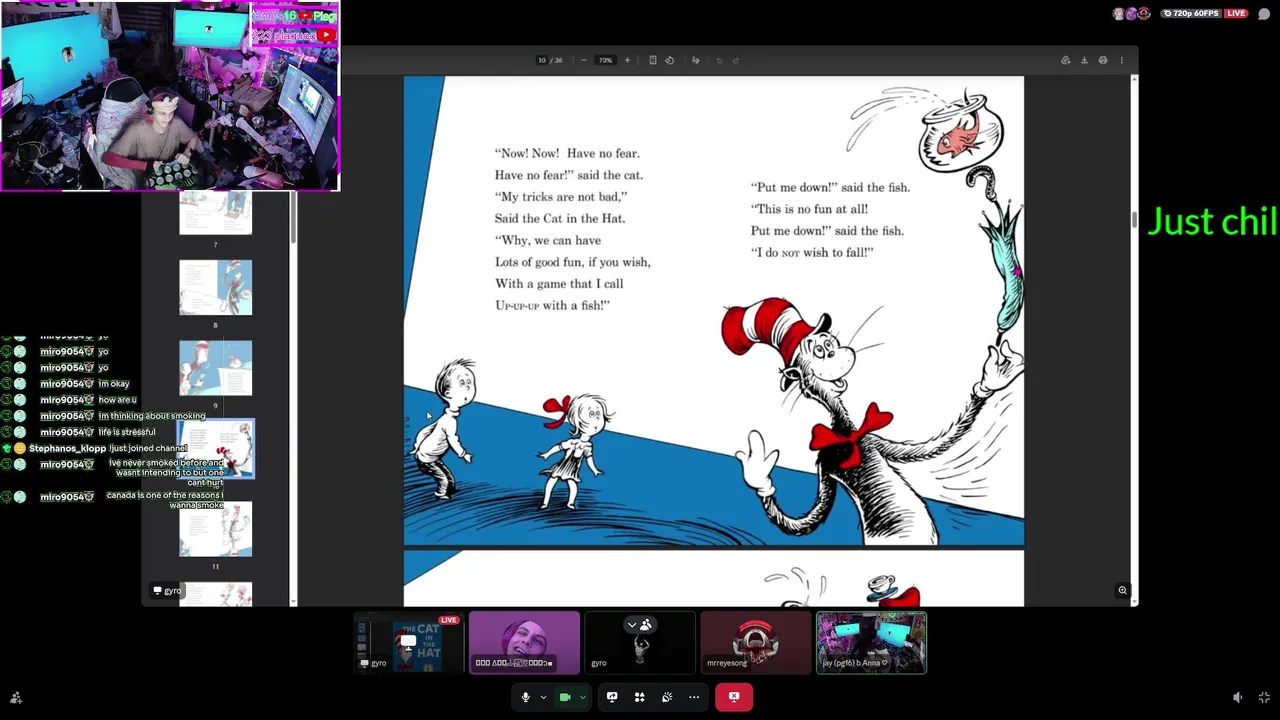Open microphone input options arrow
This screenshot has width=1280, height=720.
pyautogui.click(x=543, y=697)
